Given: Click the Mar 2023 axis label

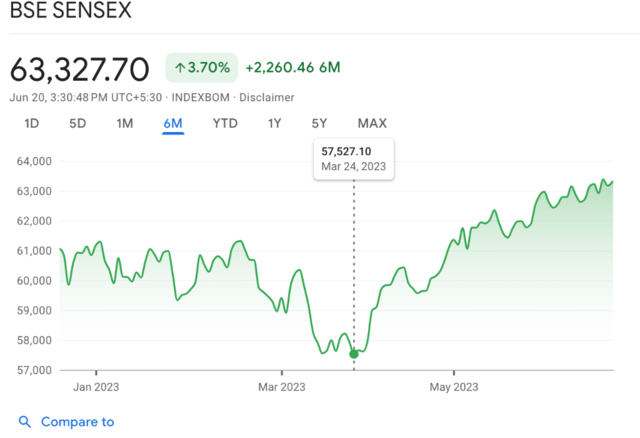Looking at the screenshot, I should (x=281, y=386).
